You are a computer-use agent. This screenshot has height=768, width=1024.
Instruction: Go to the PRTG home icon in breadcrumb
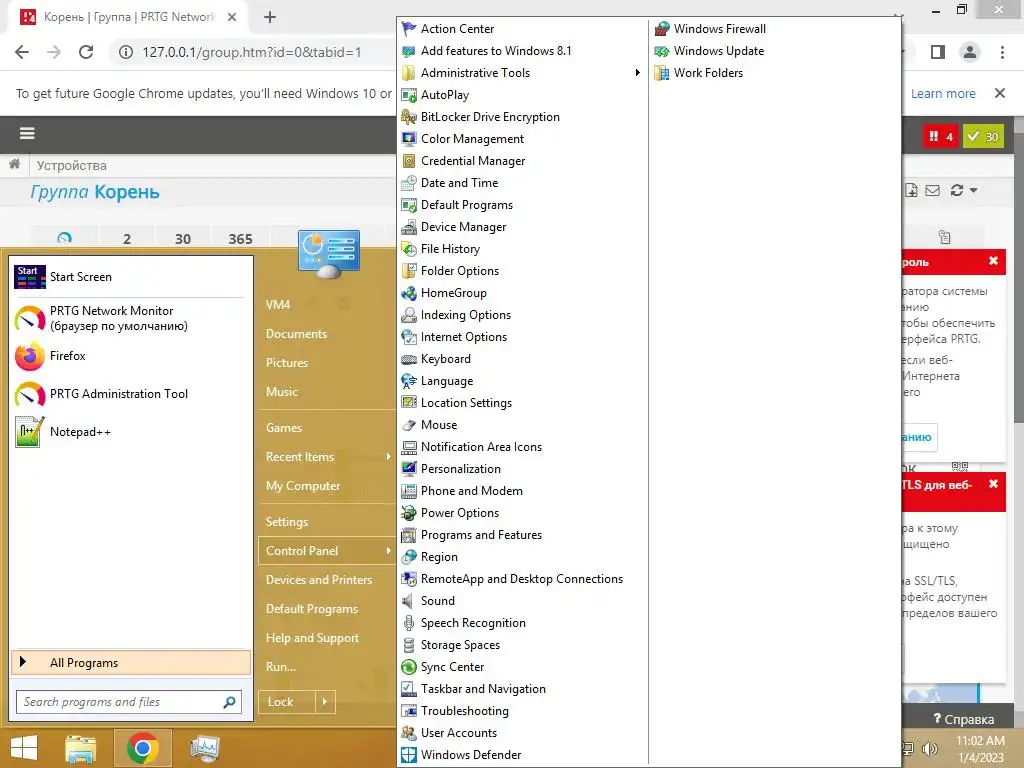pyautogui.click(x=14, y=165)
